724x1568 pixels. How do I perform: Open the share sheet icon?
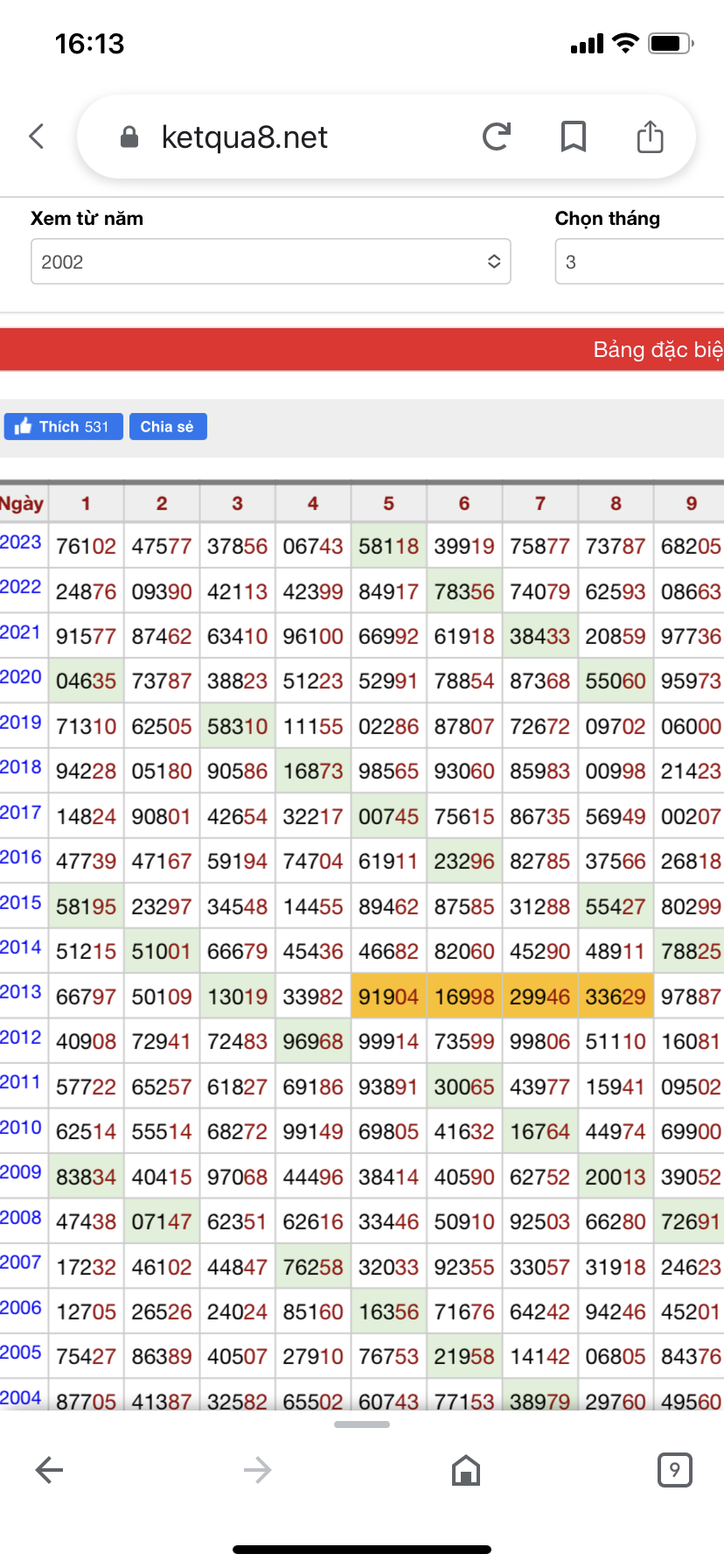click(x=650, y=136)
